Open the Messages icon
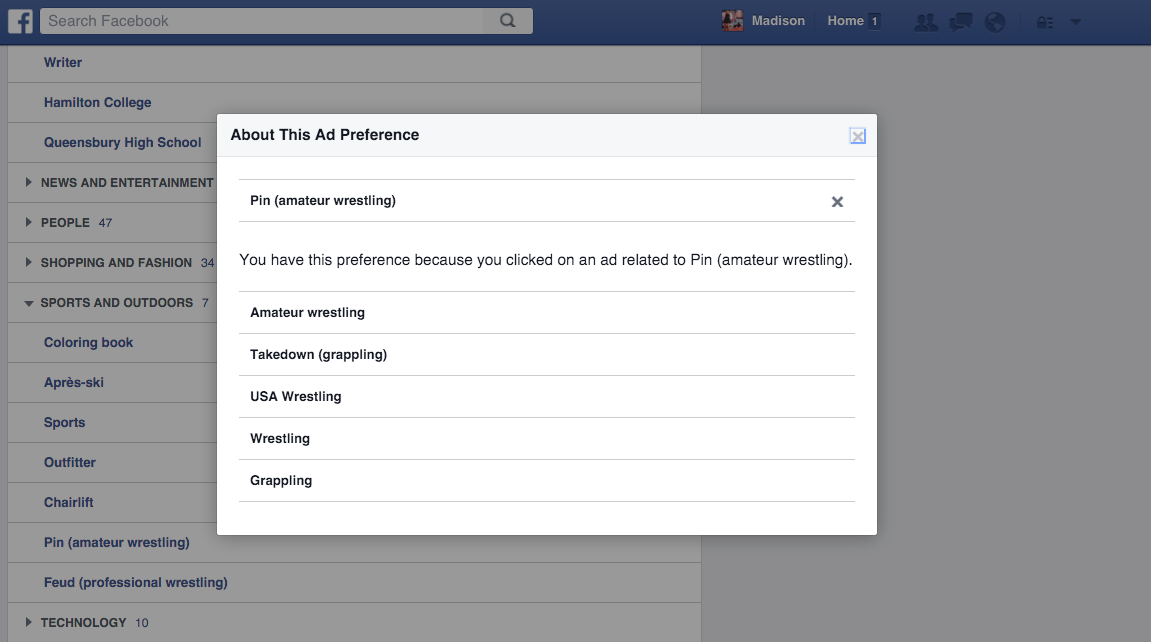 [x=960, y=22]
